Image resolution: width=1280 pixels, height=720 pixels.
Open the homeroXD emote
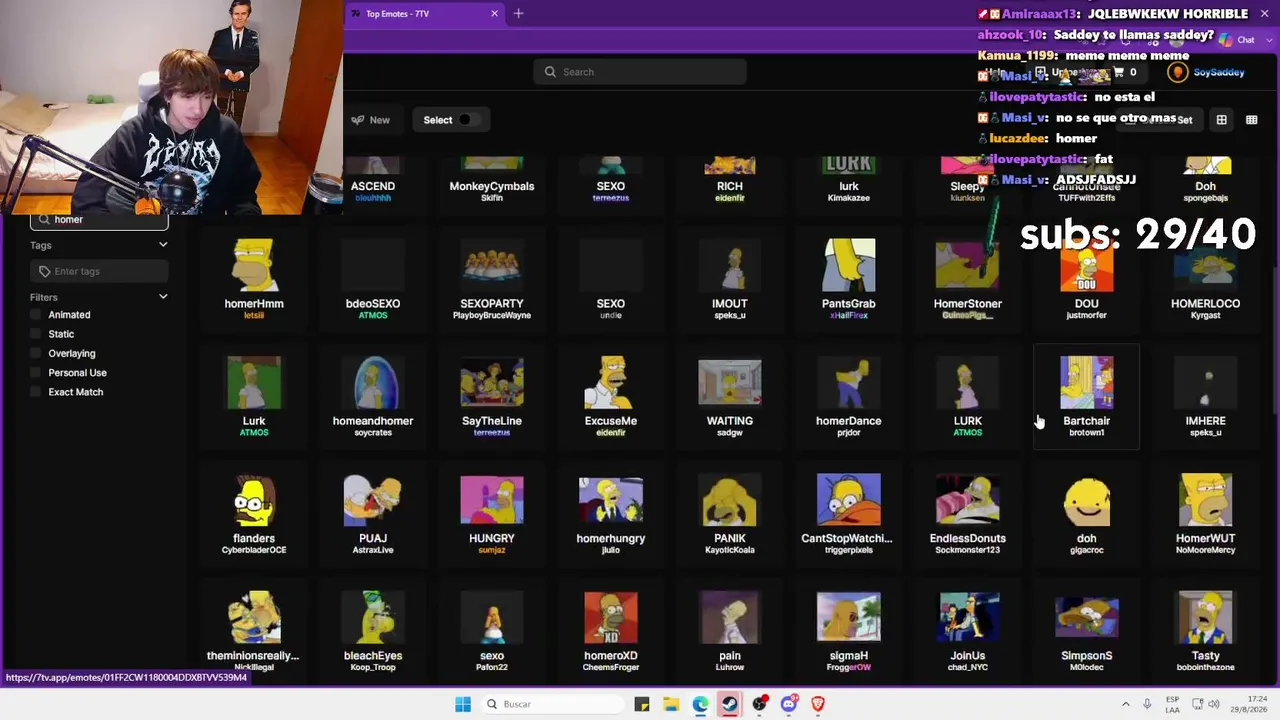coord(611,632)
